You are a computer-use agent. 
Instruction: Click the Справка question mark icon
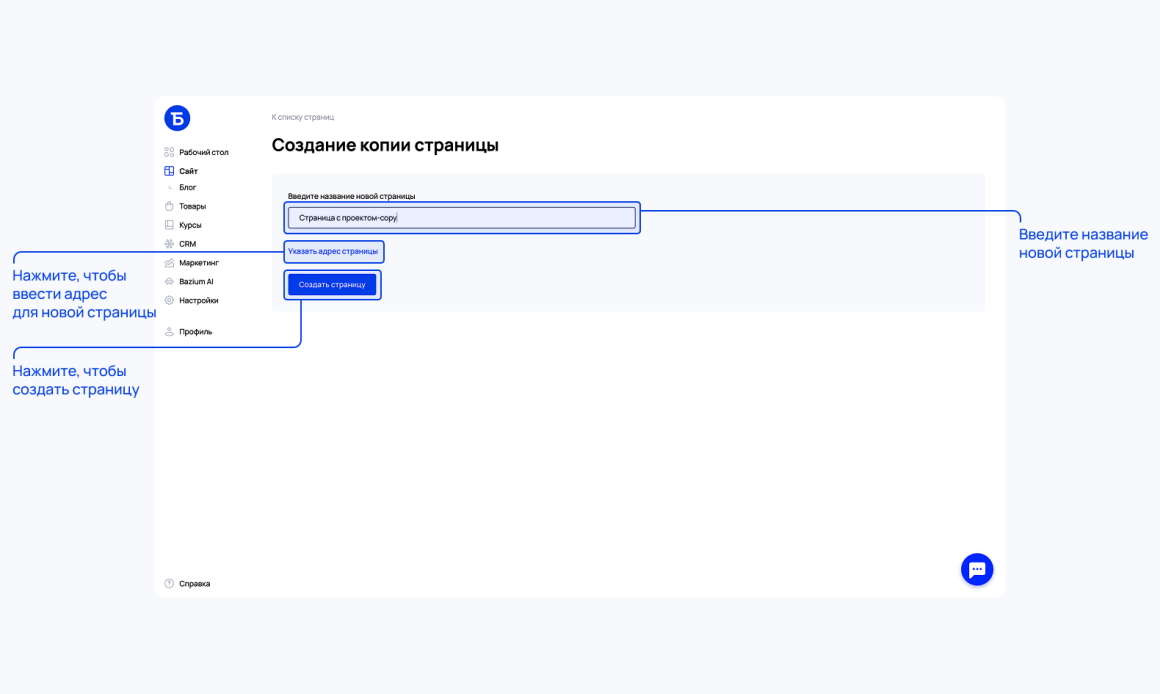[x=169, y=584]
